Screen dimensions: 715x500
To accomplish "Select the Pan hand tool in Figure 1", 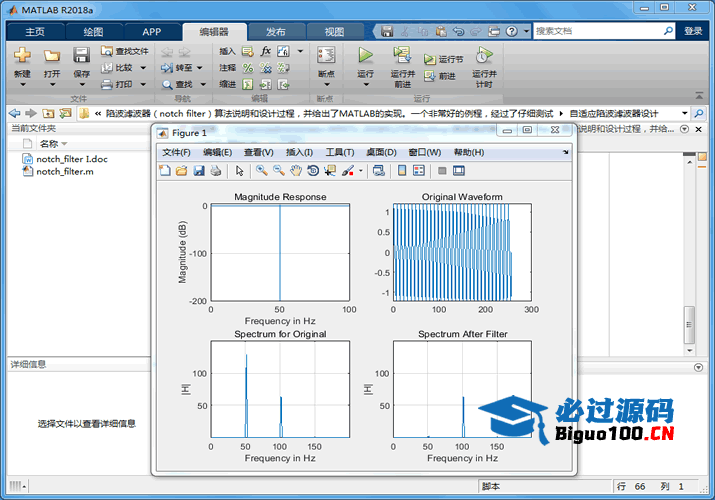I will pyautogui.click(x=296, y=171).
